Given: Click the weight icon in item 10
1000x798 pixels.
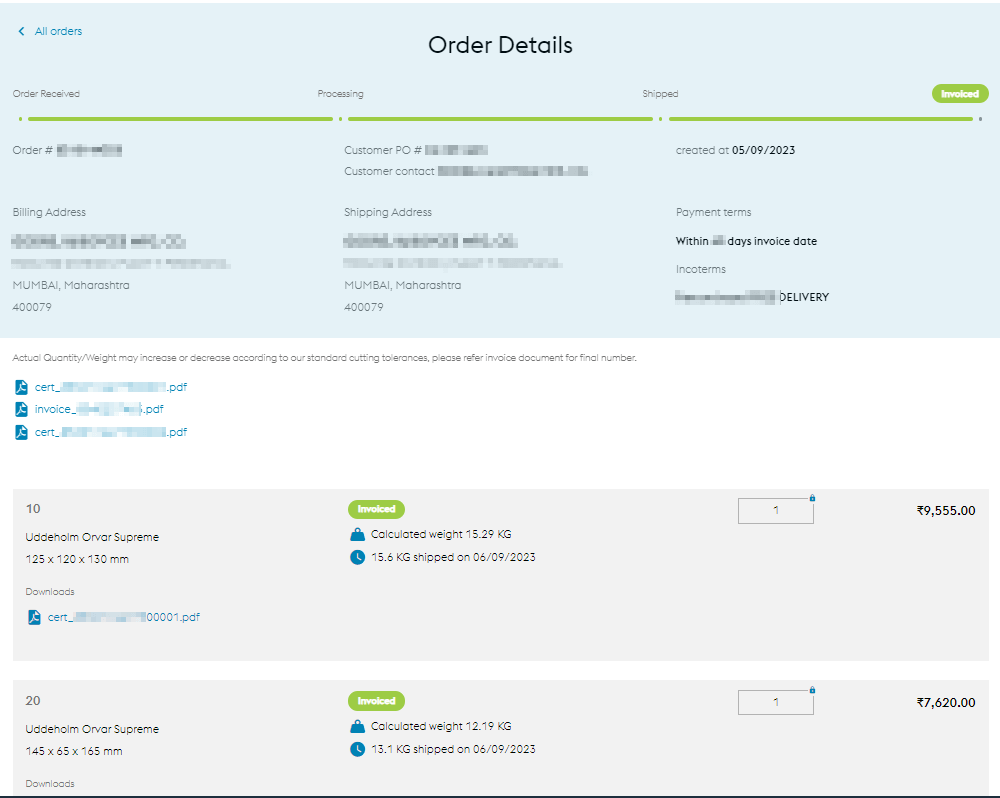Looking at the screenshot, I should [x=358, y=535].
